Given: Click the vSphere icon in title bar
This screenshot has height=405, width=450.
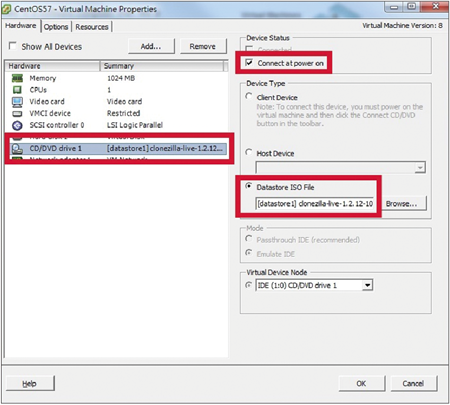Looking at the screenshot, I should click(x=6, y=9).
